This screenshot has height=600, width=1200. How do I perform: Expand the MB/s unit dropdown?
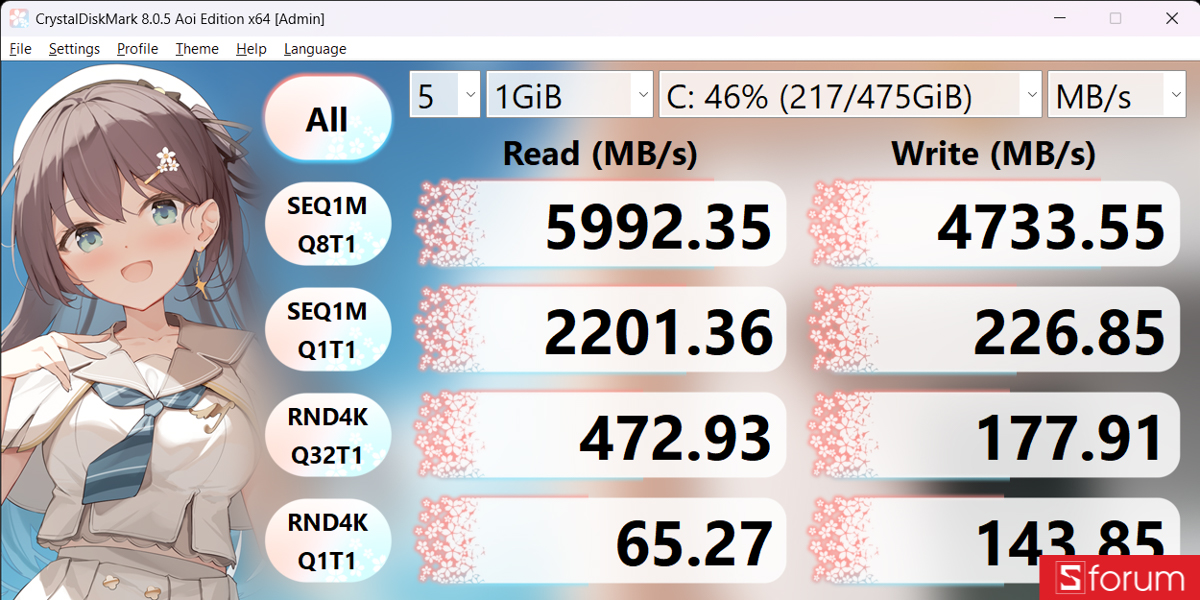click(1118, 97)
